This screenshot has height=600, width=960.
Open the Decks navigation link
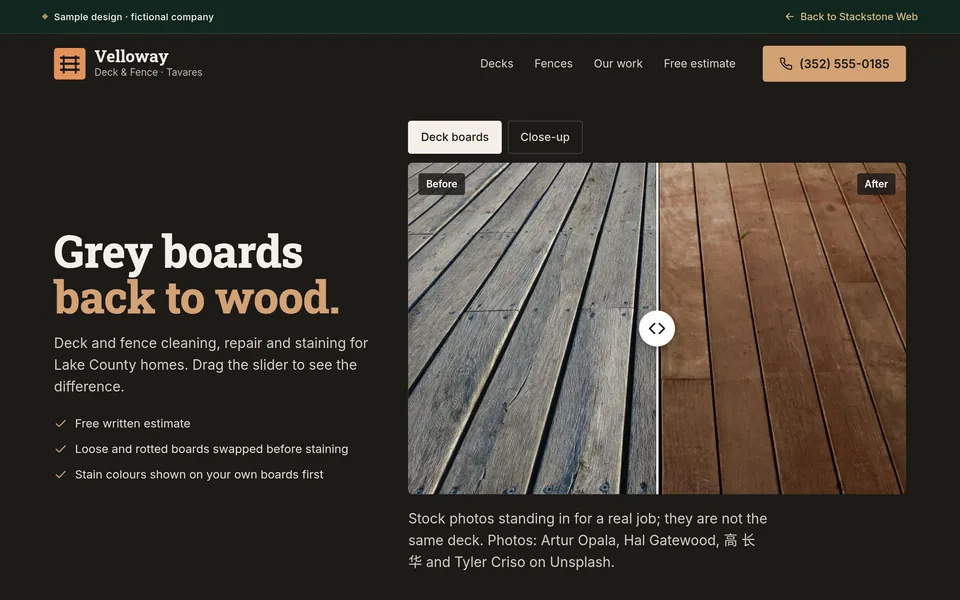click(x=497, y=64)
